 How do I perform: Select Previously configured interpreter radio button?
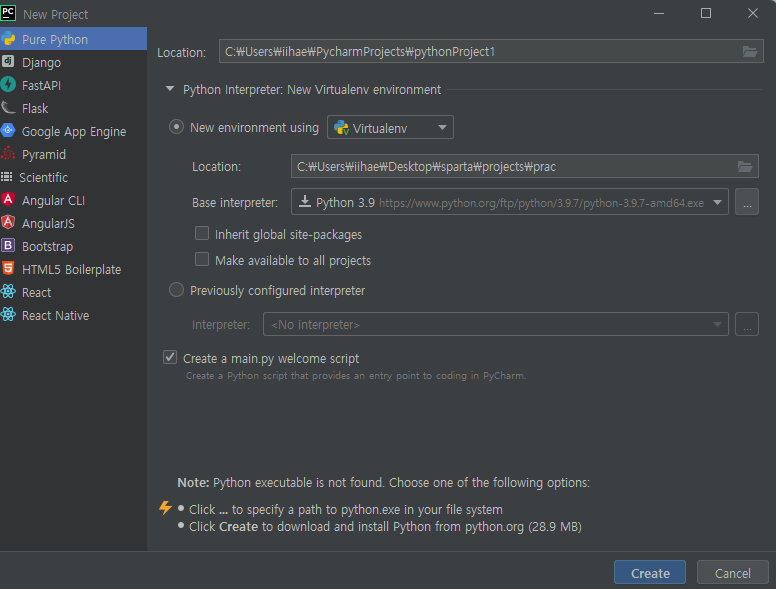point(176,290)
